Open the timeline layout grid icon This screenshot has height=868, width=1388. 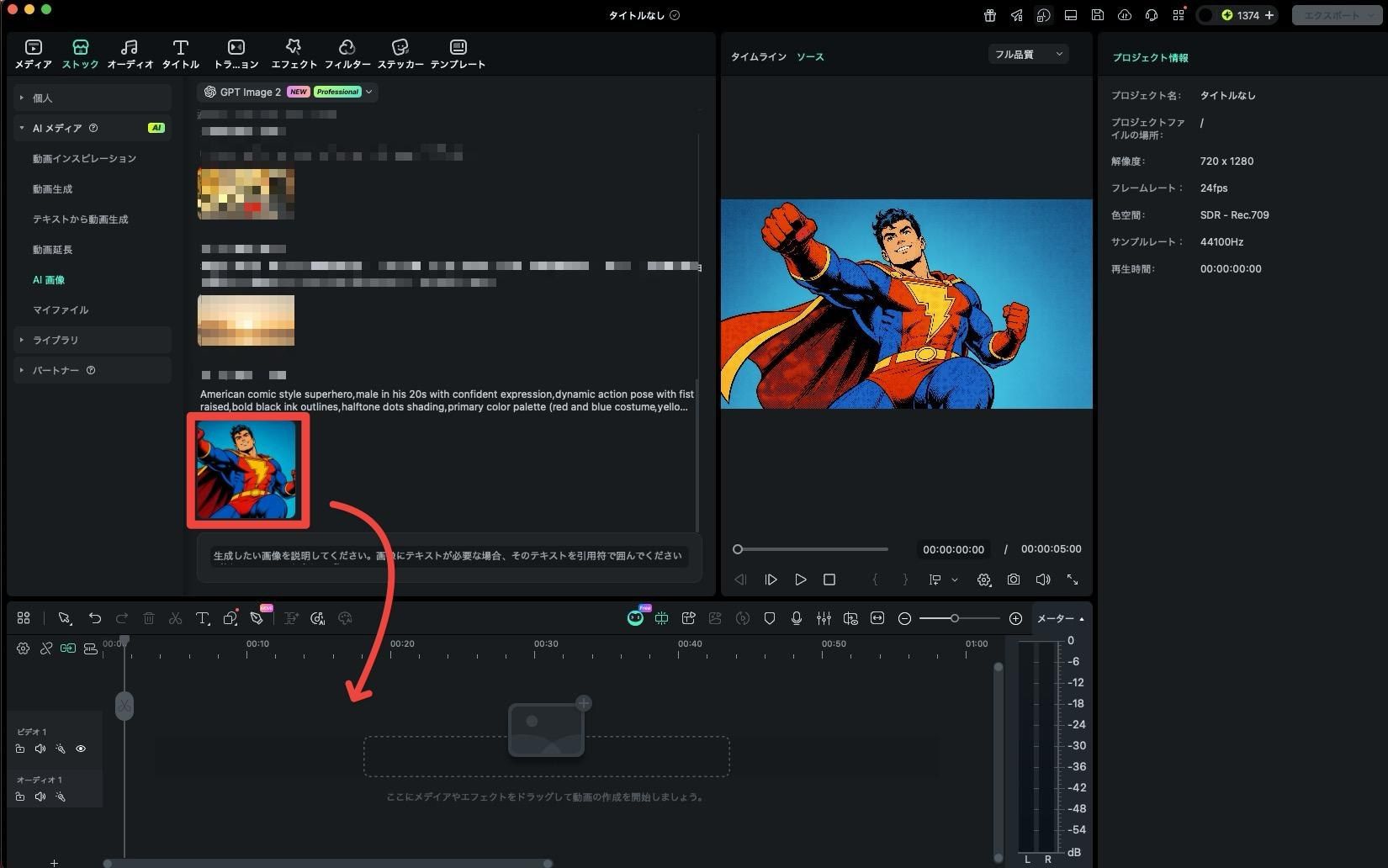(24, 618)
